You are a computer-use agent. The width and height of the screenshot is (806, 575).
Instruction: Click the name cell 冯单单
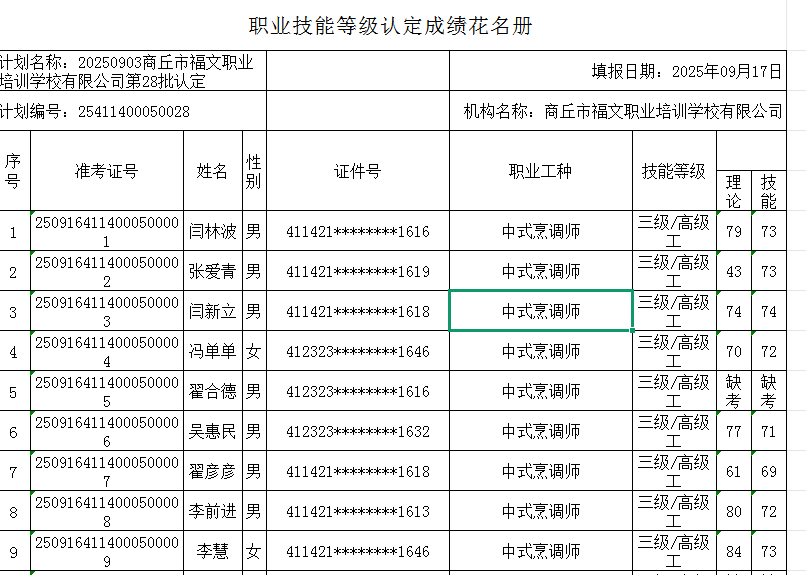(x=213, y=352)
